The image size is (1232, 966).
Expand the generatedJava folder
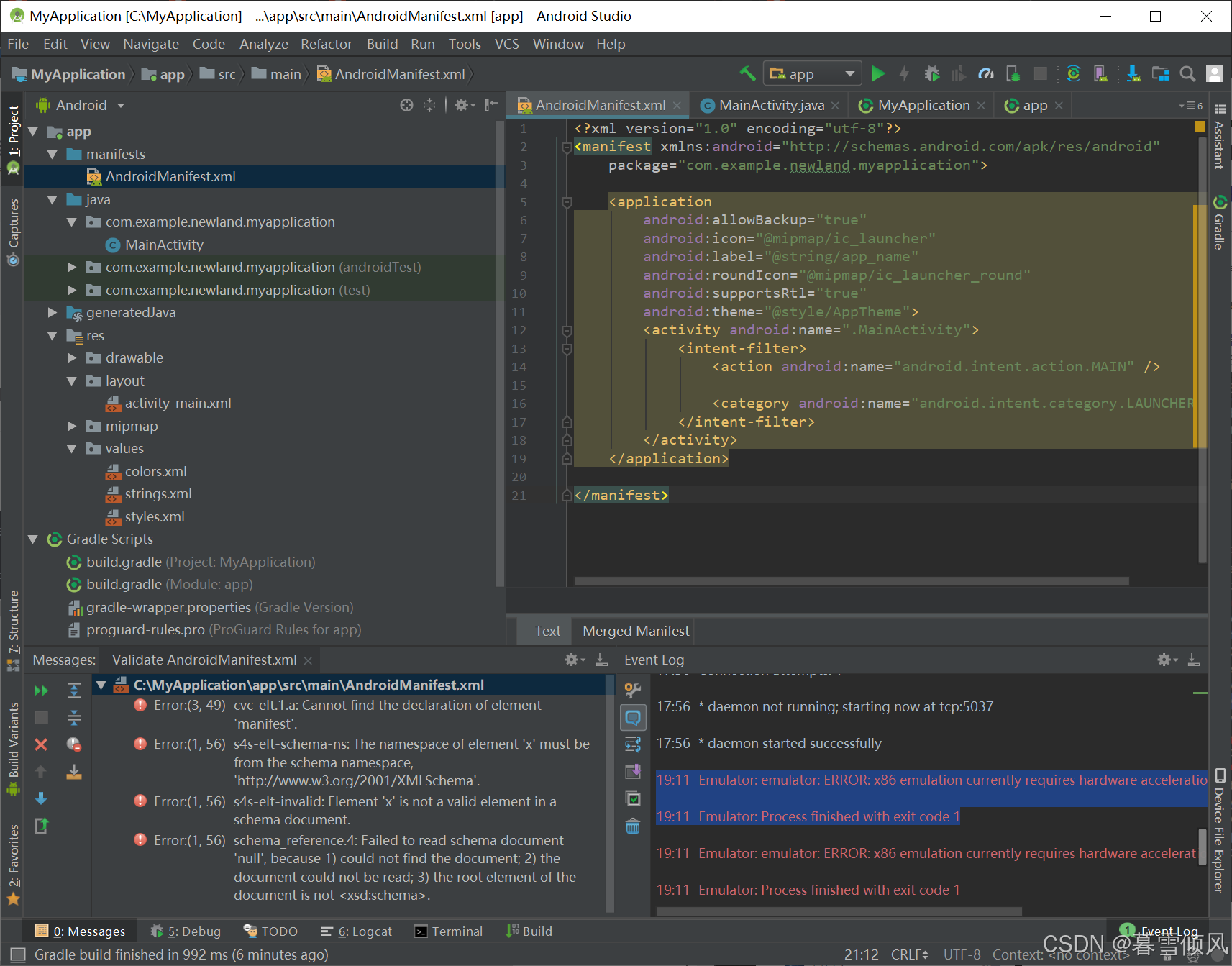(x=52, y=312)
